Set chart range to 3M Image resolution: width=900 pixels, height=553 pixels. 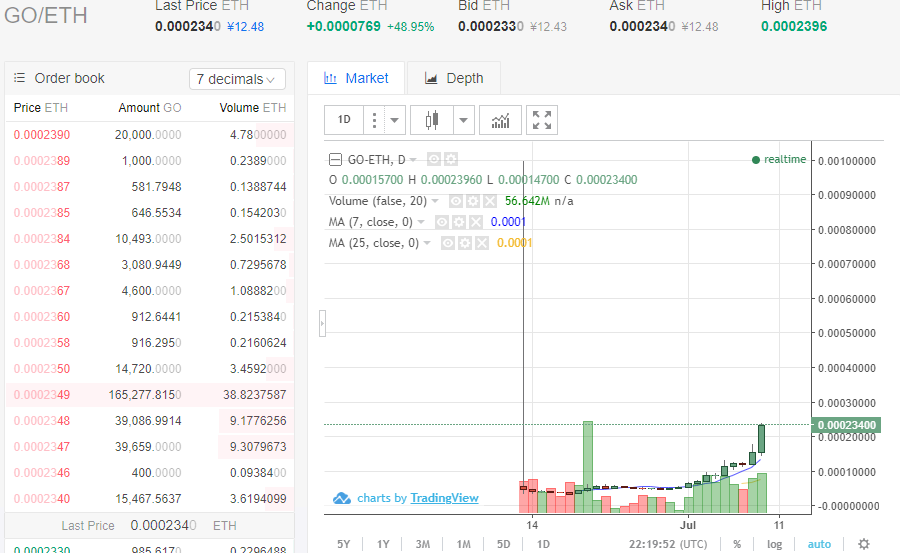(423, 544)
